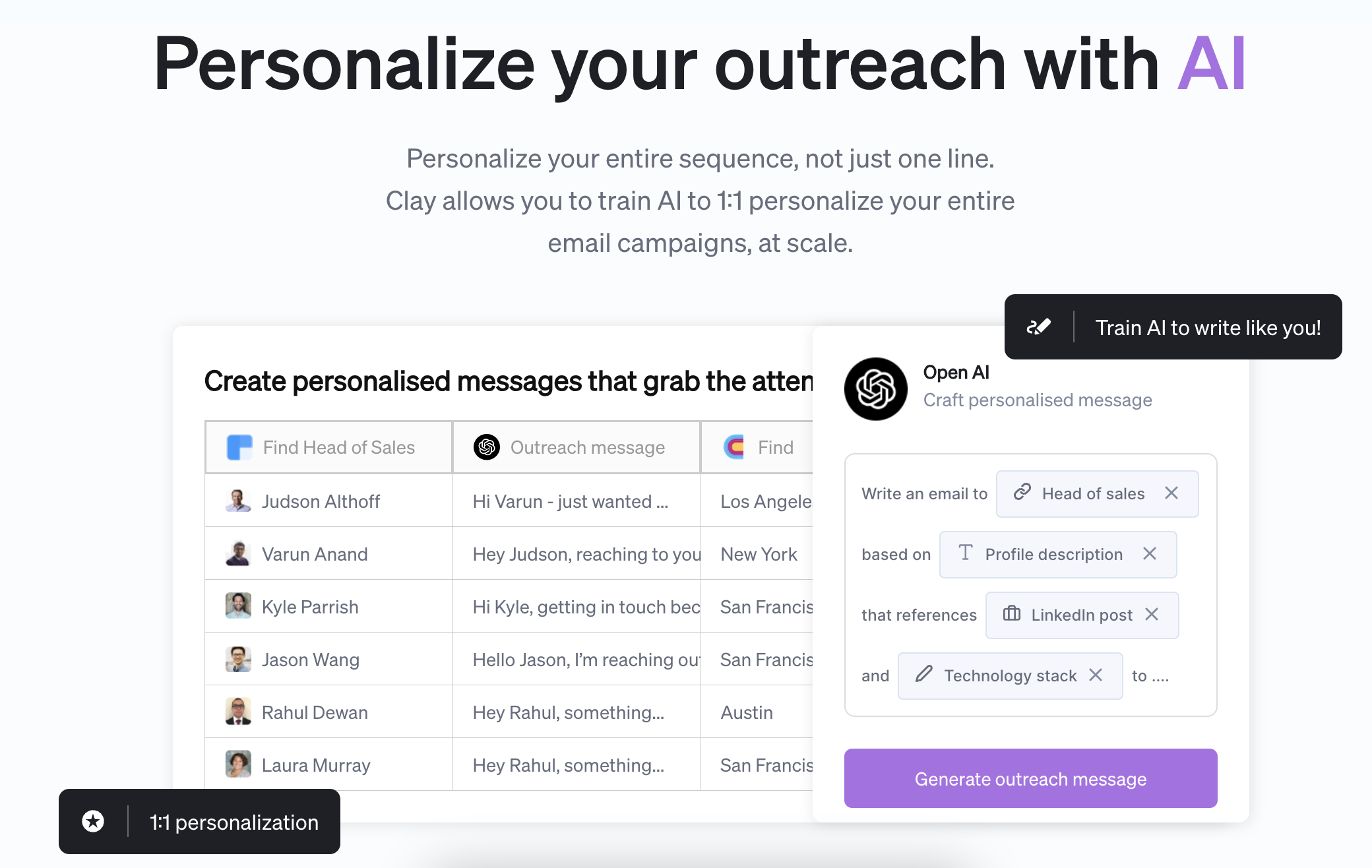This screenshot has height=868, width=1372.
Task: Click Judson Althoff's avatar thumbnail
Action: click(x=238, y=501)
